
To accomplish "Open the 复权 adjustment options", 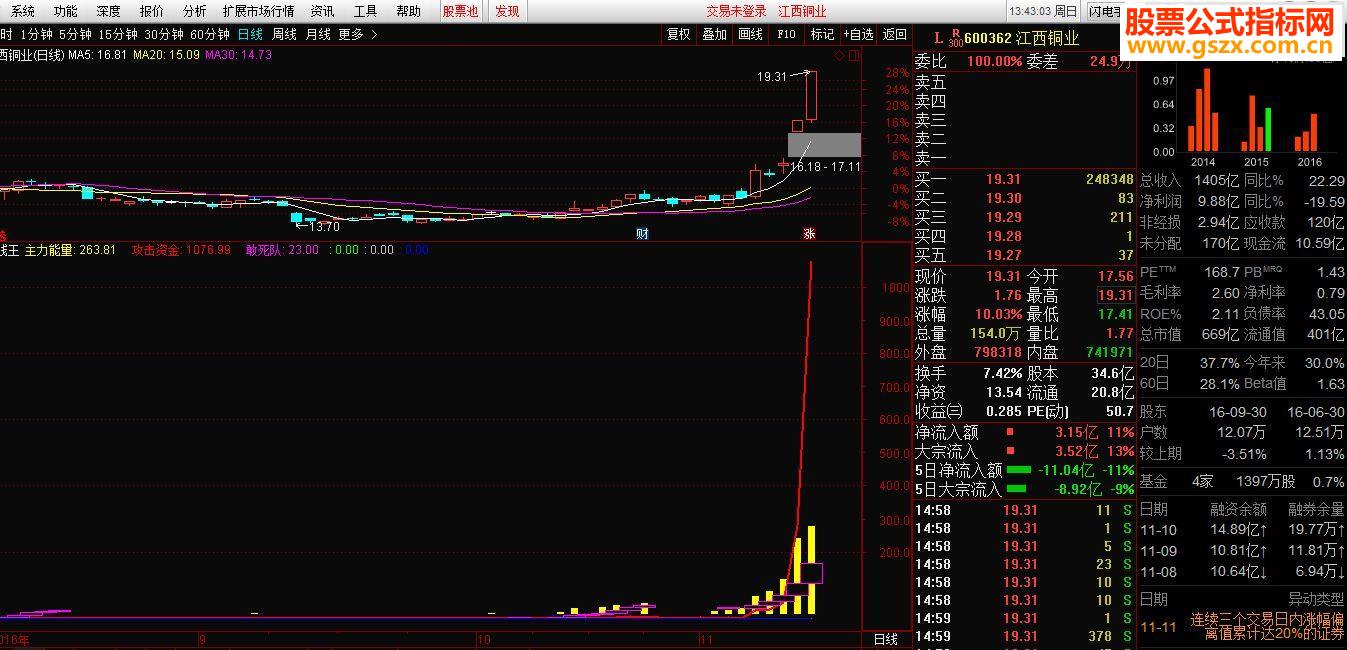I will click(678, 34).
